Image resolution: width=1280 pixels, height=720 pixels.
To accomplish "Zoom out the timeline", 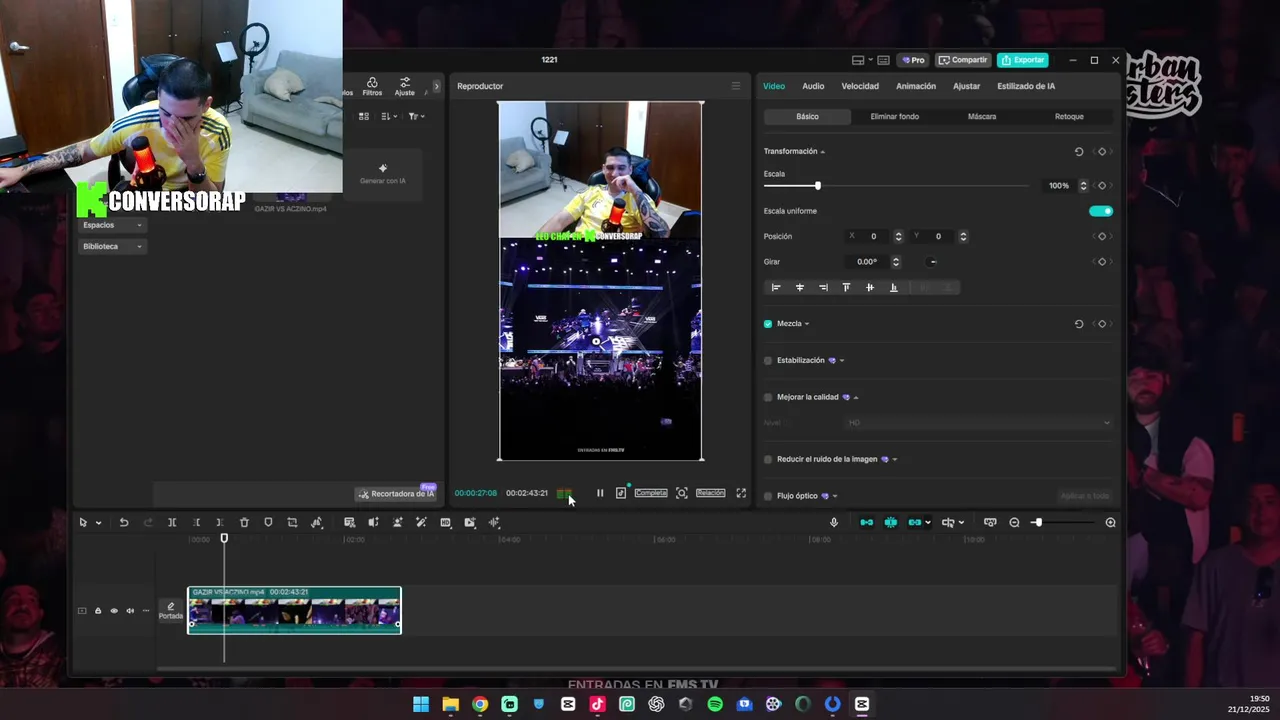I will point(1014,522).
